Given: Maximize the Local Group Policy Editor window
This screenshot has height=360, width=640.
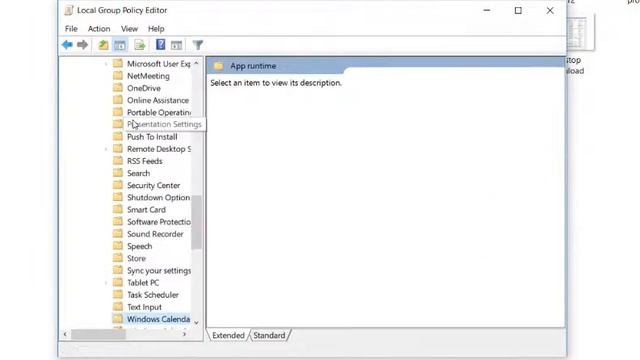Looking at the screenshot, I should 518,11.
